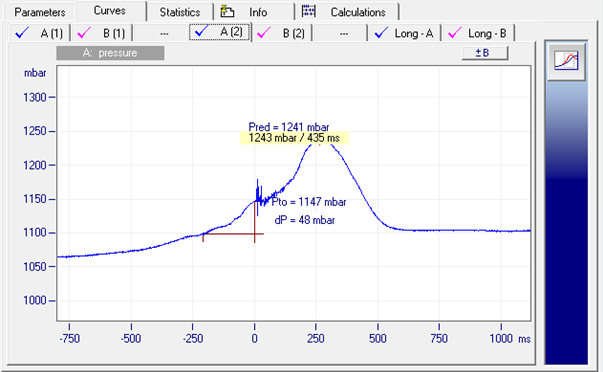Toggle the blue checkmark on A (1)
The height and width of the screenshot is (372, 603).
[x=22, y=33]
